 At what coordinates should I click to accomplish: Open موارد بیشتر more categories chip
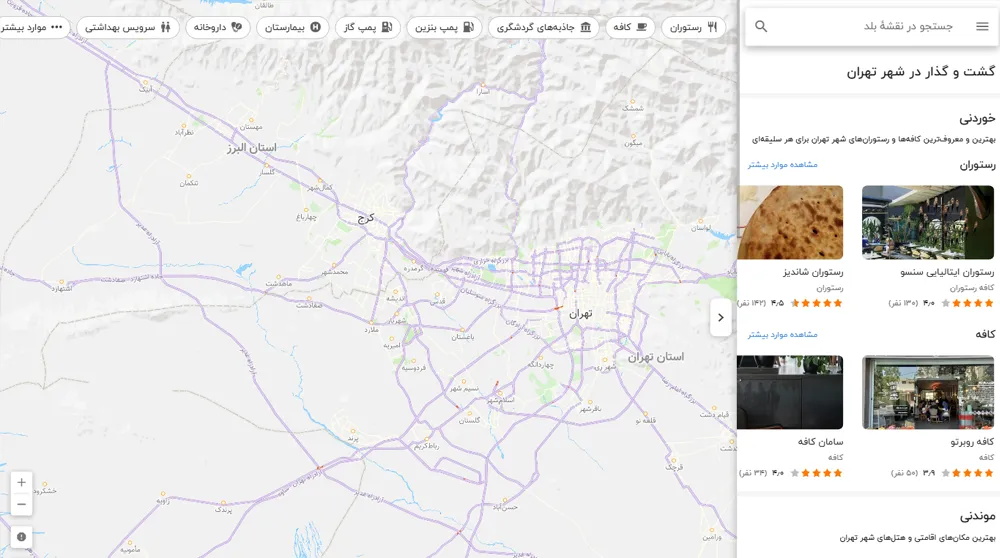(x=32, y=27)
